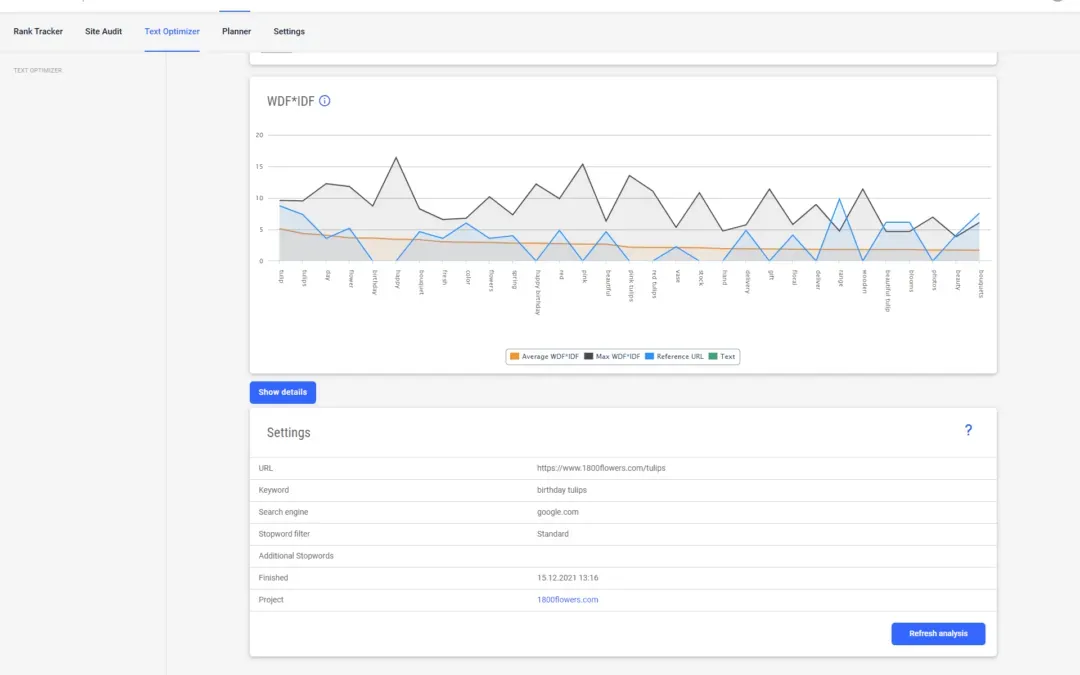Screen dimensions: 1080x675
Task: Open the top Settings tab
Action: [289, 32]
